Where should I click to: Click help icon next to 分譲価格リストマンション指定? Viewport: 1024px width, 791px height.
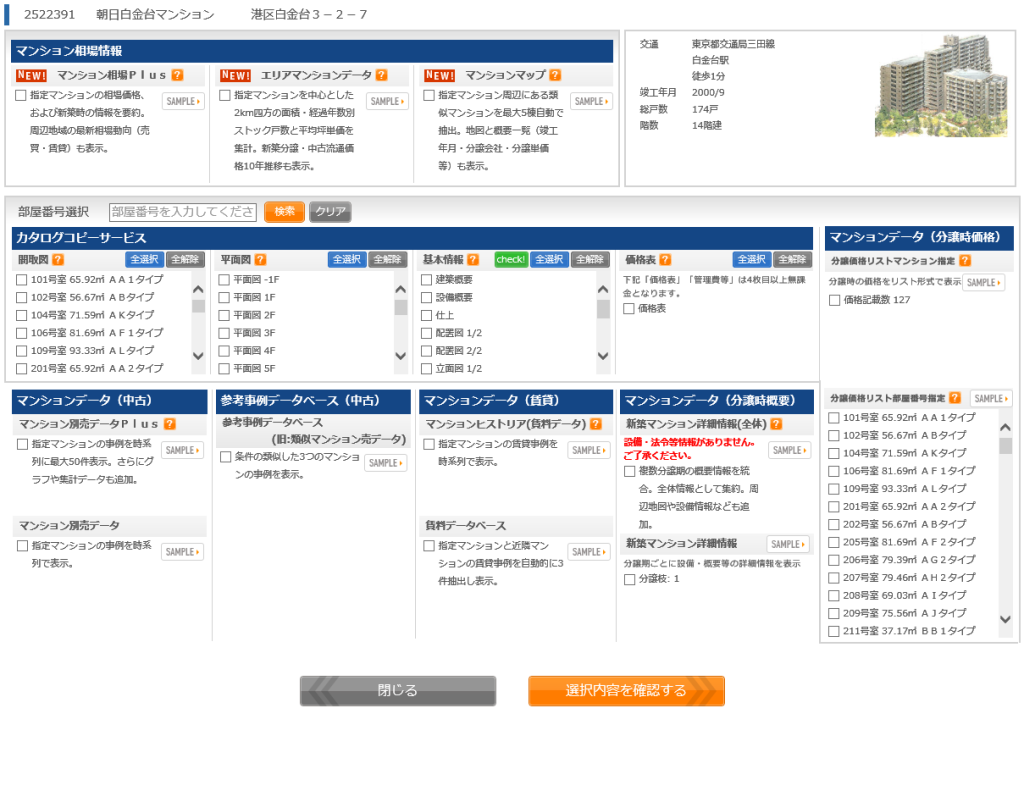tap(965, 261)
